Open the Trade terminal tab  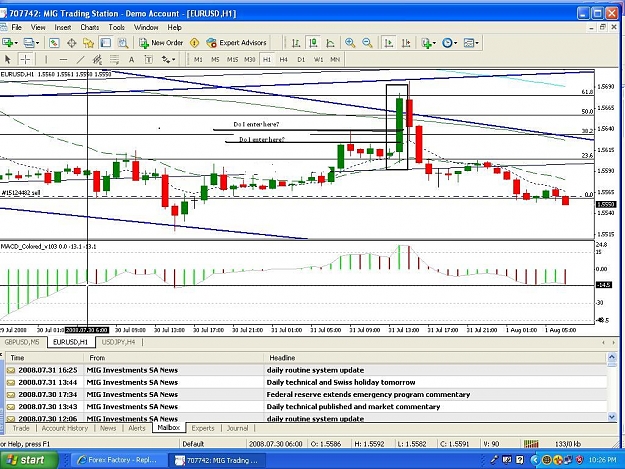(x=21, y=428)
